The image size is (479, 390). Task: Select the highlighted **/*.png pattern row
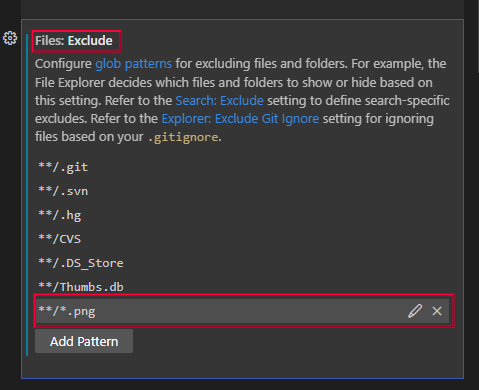242,311
